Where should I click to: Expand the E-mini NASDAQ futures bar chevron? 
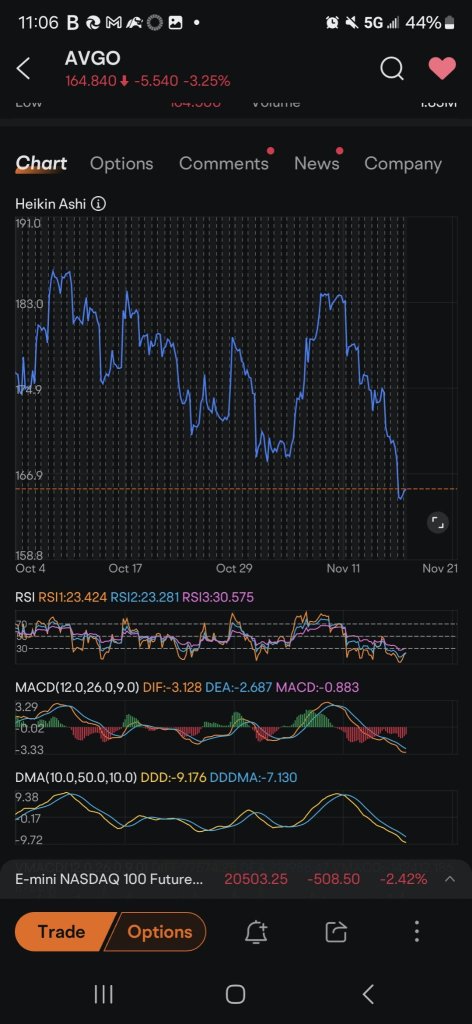450,879
